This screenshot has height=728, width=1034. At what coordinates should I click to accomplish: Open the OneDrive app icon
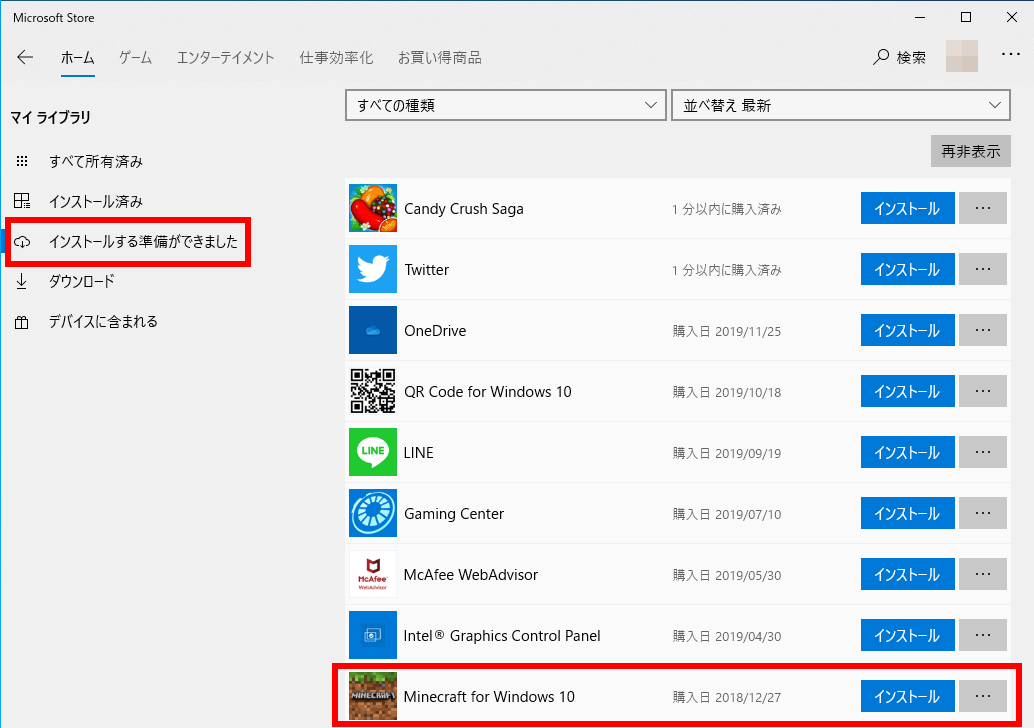pos(373,330)
